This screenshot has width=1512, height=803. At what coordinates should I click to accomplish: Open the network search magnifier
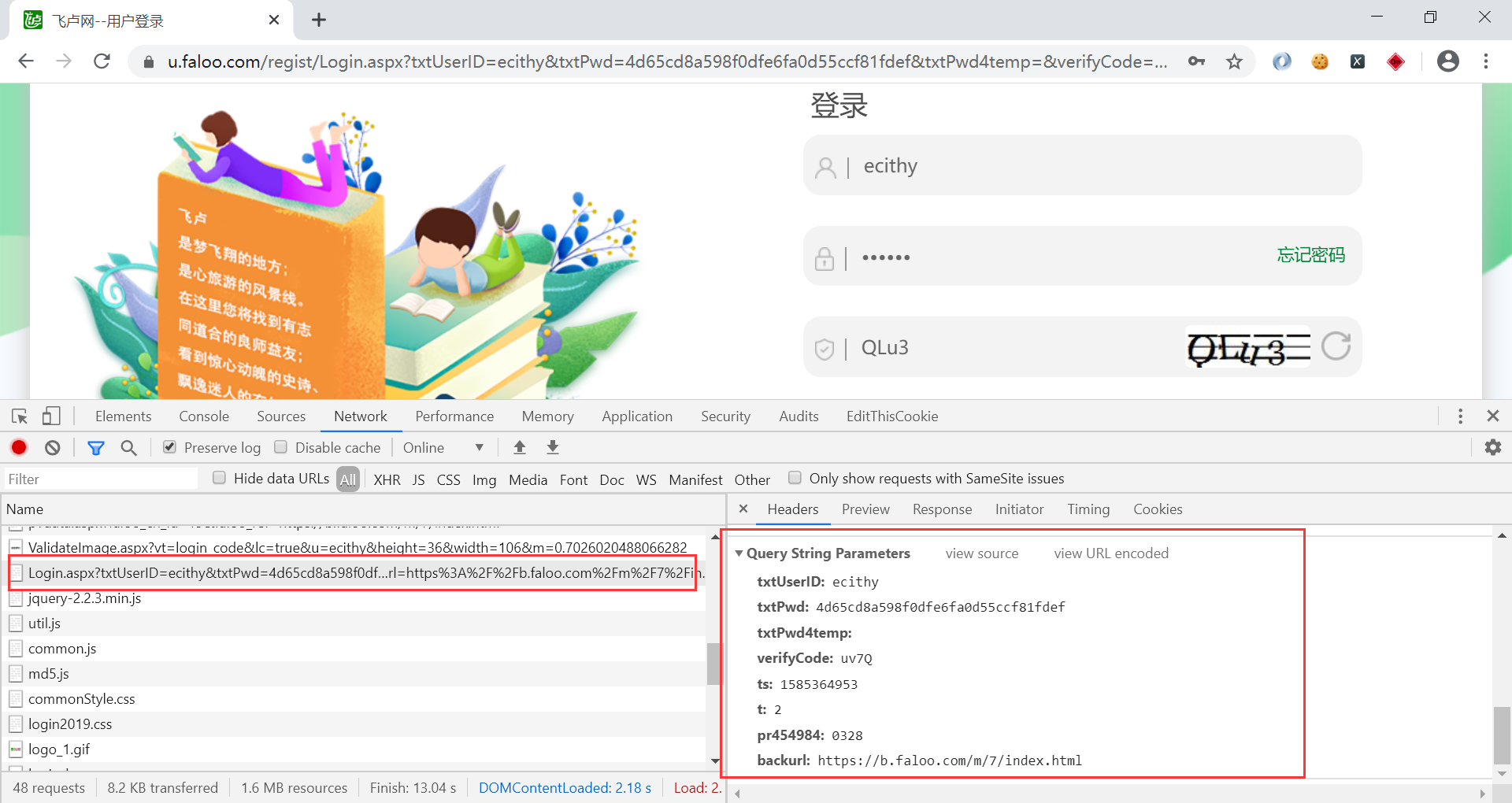coord(128,447)
